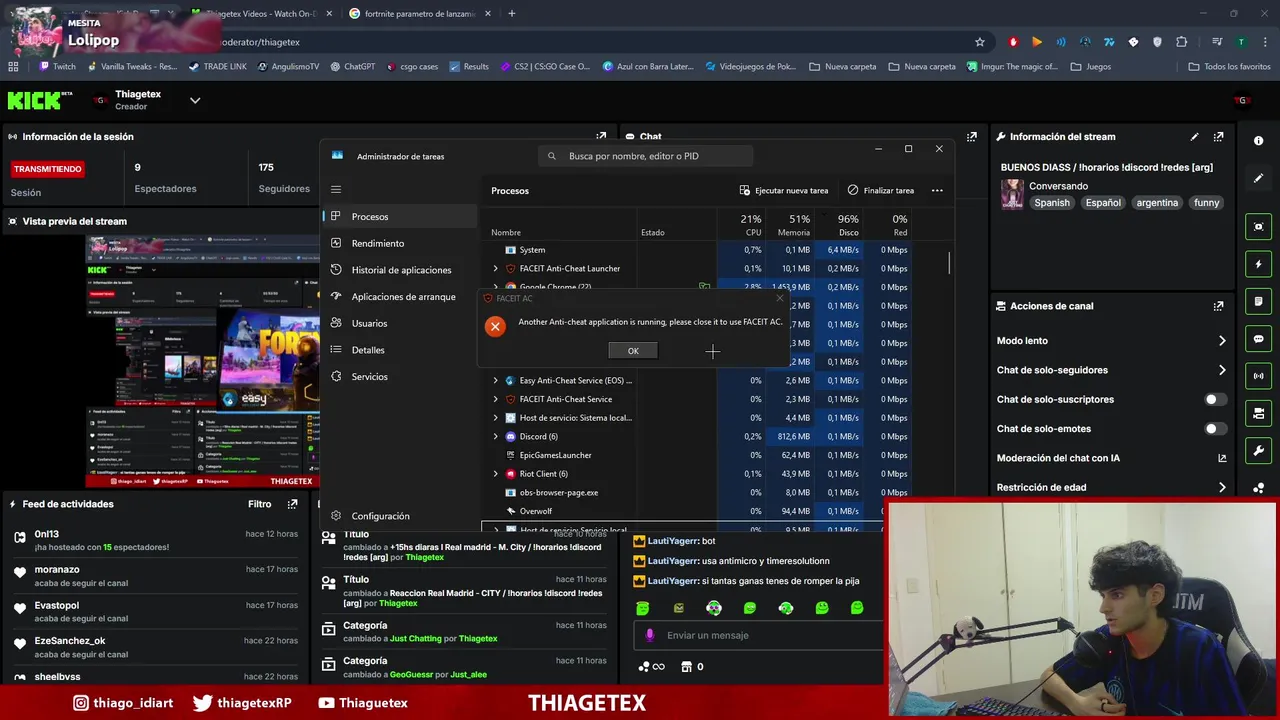Pop out Información del stream panel
The width and height of the screenshot is (1280, 720).
(1218, 137)
